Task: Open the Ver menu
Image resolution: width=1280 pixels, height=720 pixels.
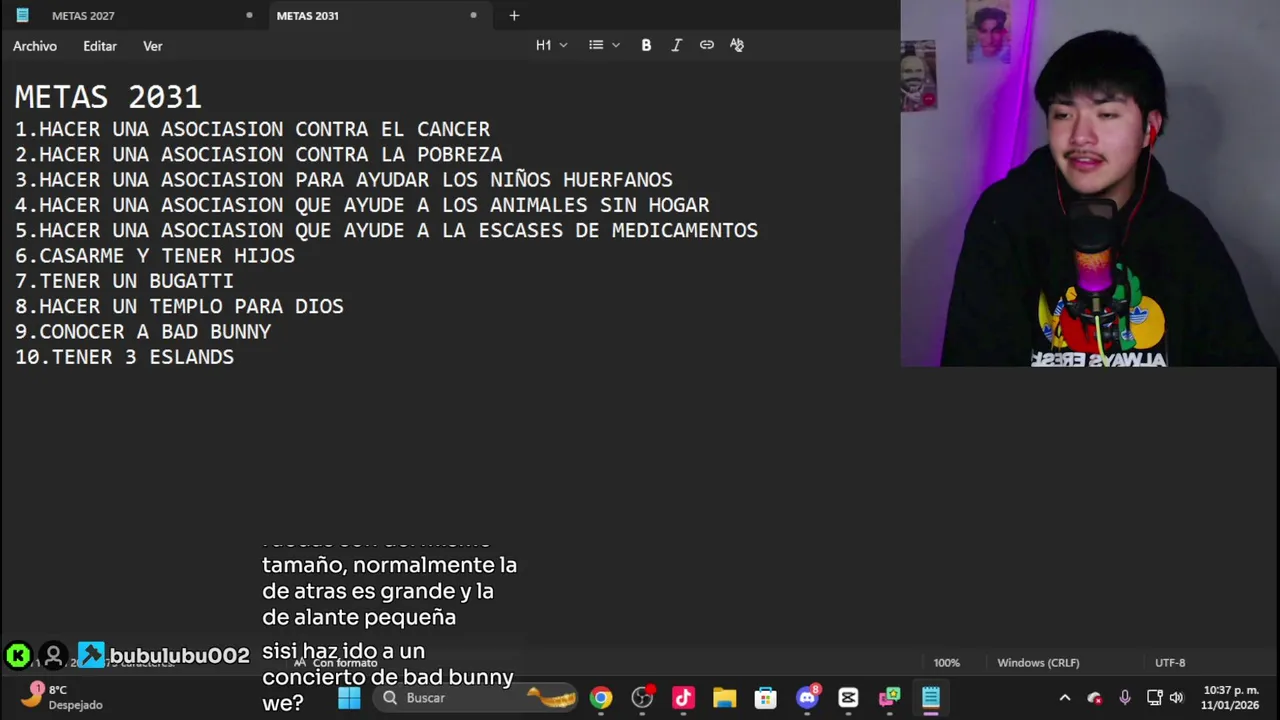Action: [x=152, y=46]
